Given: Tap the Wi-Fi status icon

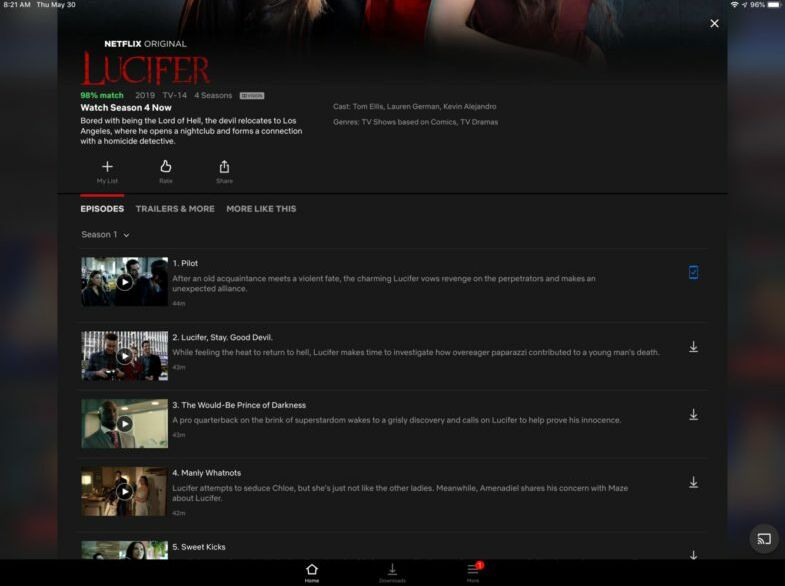Looking at the screenshot, I should click(734, 5).
